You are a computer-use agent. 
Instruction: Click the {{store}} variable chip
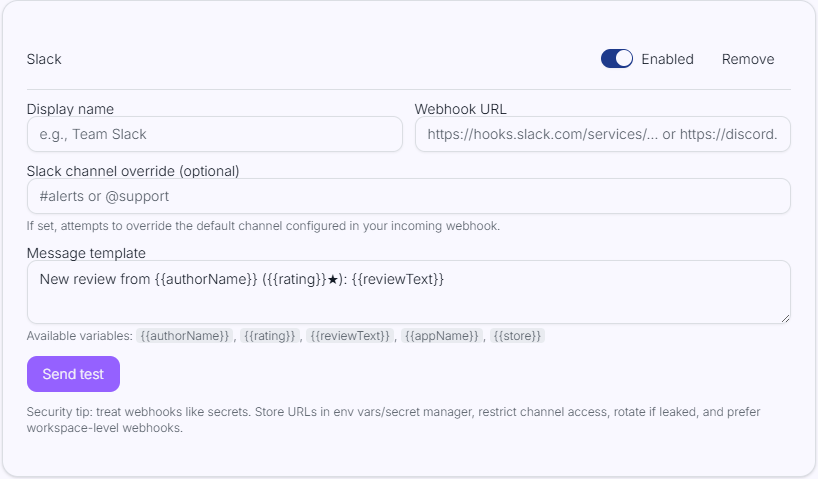click(x=517, y=336)
